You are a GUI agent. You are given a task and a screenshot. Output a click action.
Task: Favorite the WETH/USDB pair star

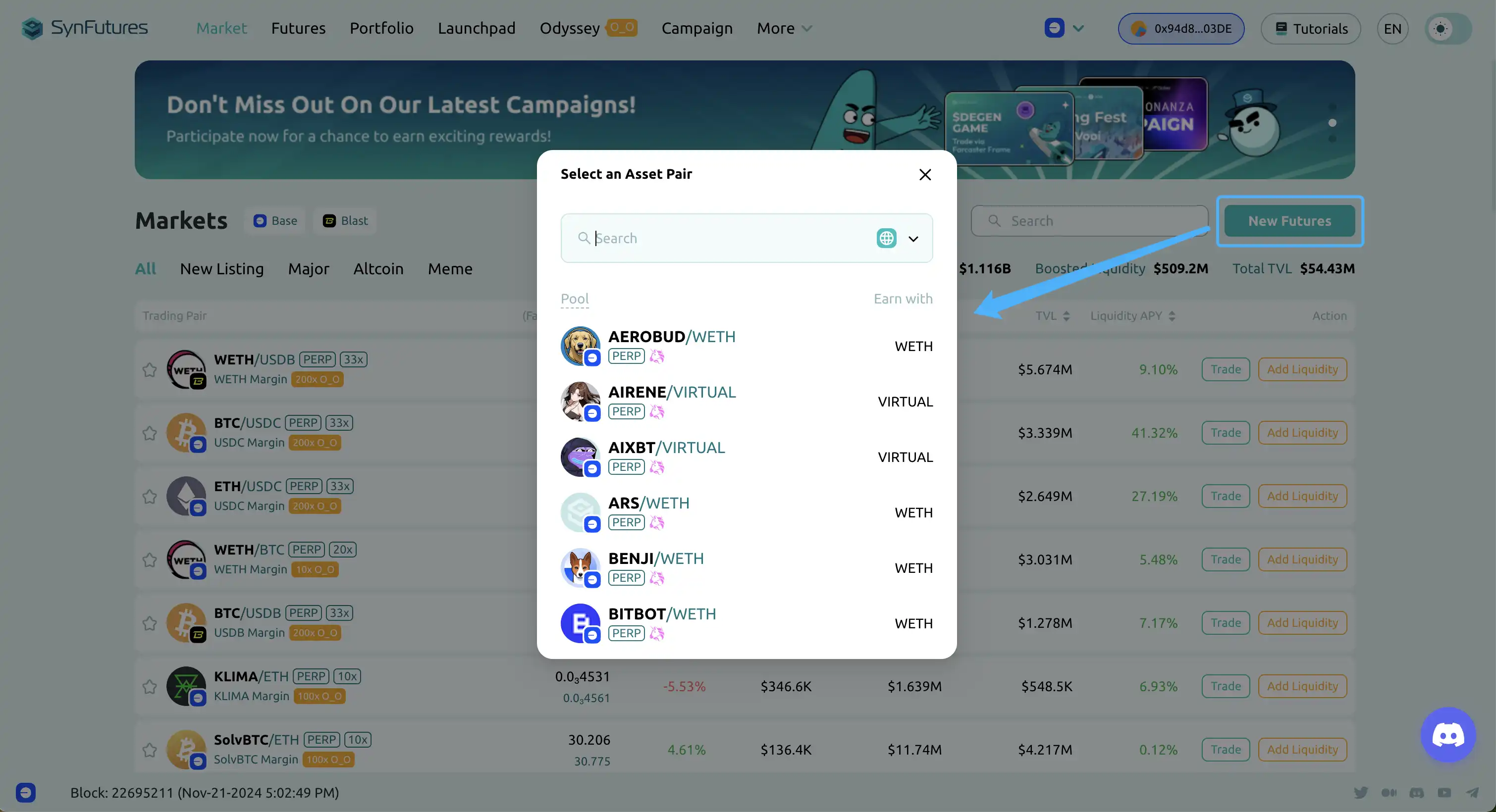click(x=150, y=370)
